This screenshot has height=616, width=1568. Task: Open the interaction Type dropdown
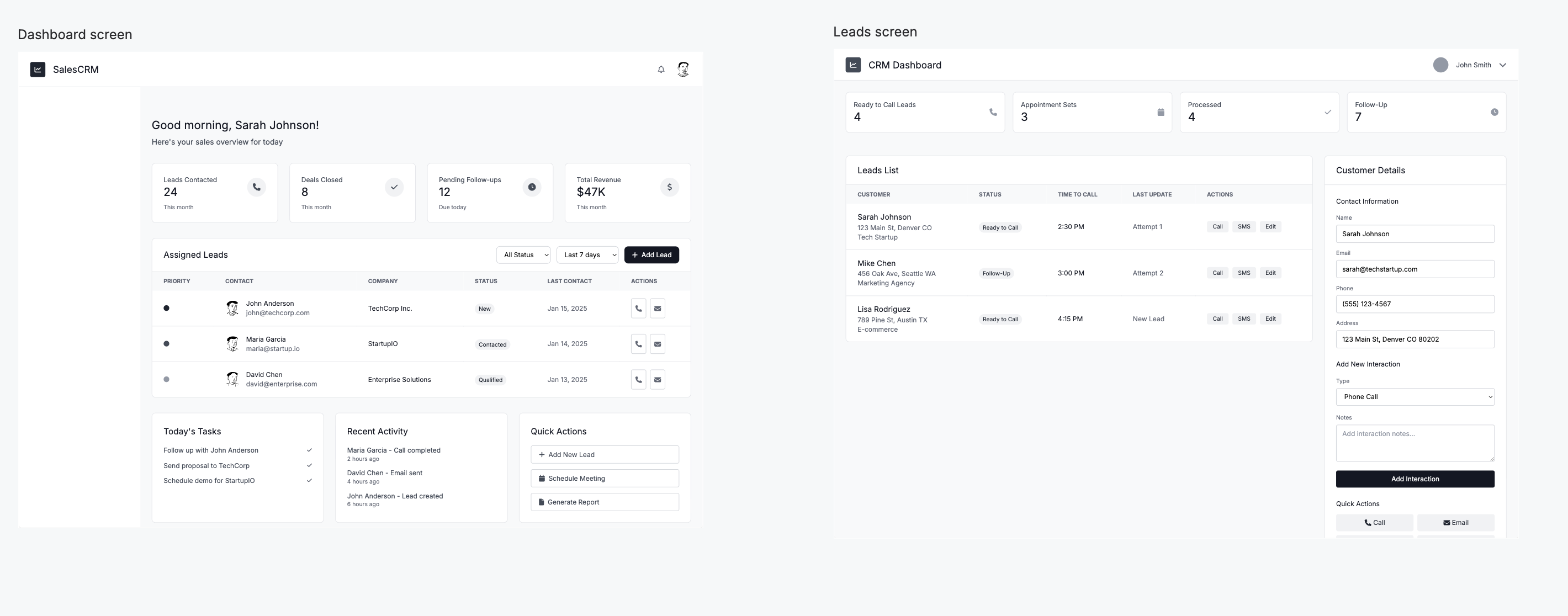(1414, 397)
